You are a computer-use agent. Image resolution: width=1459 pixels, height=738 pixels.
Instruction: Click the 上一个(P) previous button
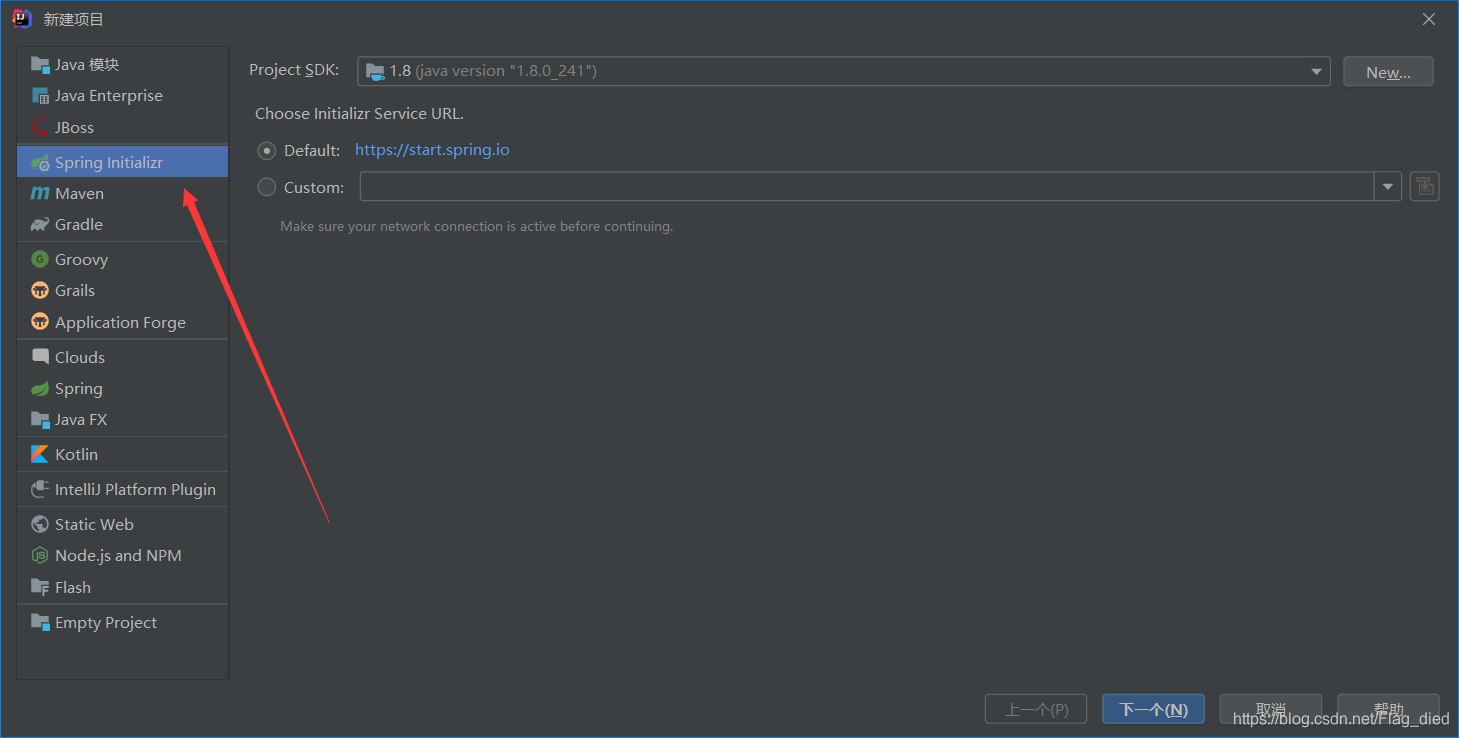coord(1036,709)
